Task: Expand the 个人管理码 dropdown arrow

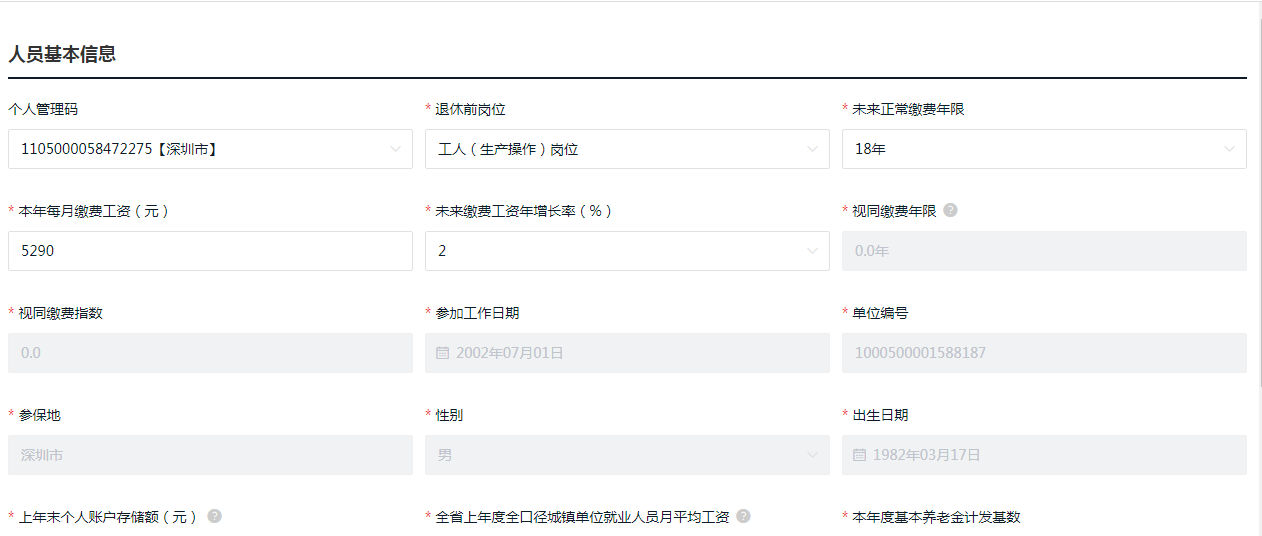Action: (395, 149)
